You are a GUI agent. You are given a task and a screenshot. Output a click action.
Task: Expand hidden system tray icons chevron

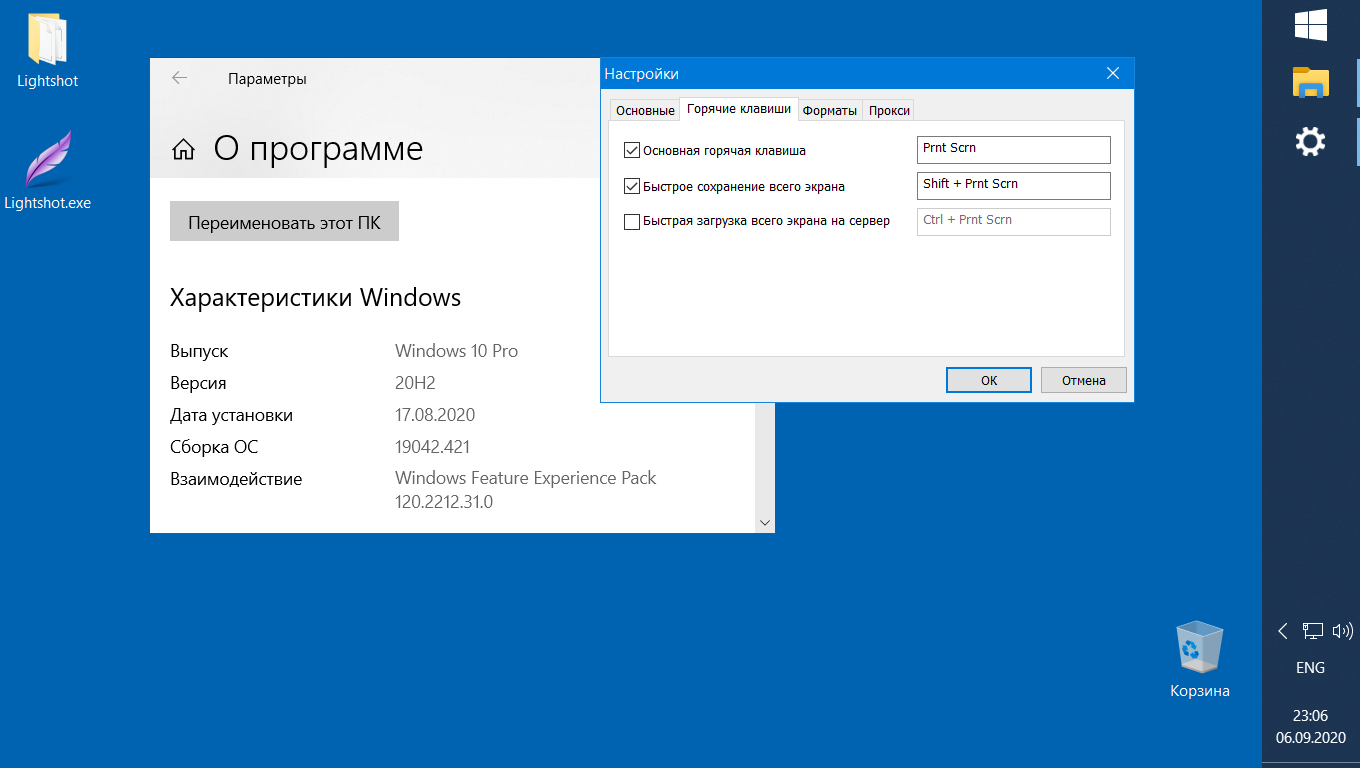pyautogui.click(x=1283, y=631)
